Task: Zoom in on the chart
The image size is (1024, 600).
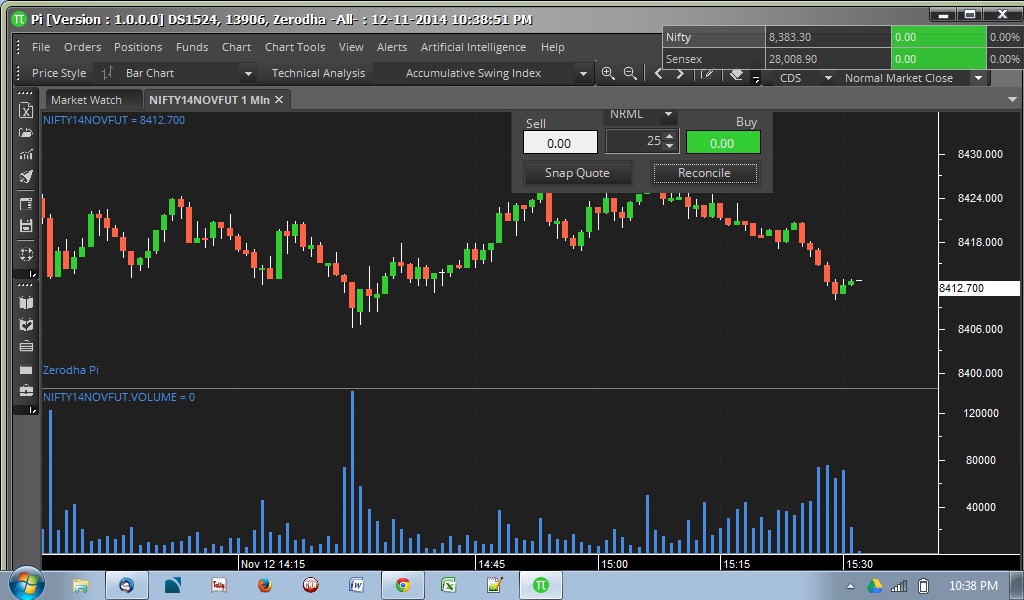Action: pyautogui.click(x=607, y=73)
